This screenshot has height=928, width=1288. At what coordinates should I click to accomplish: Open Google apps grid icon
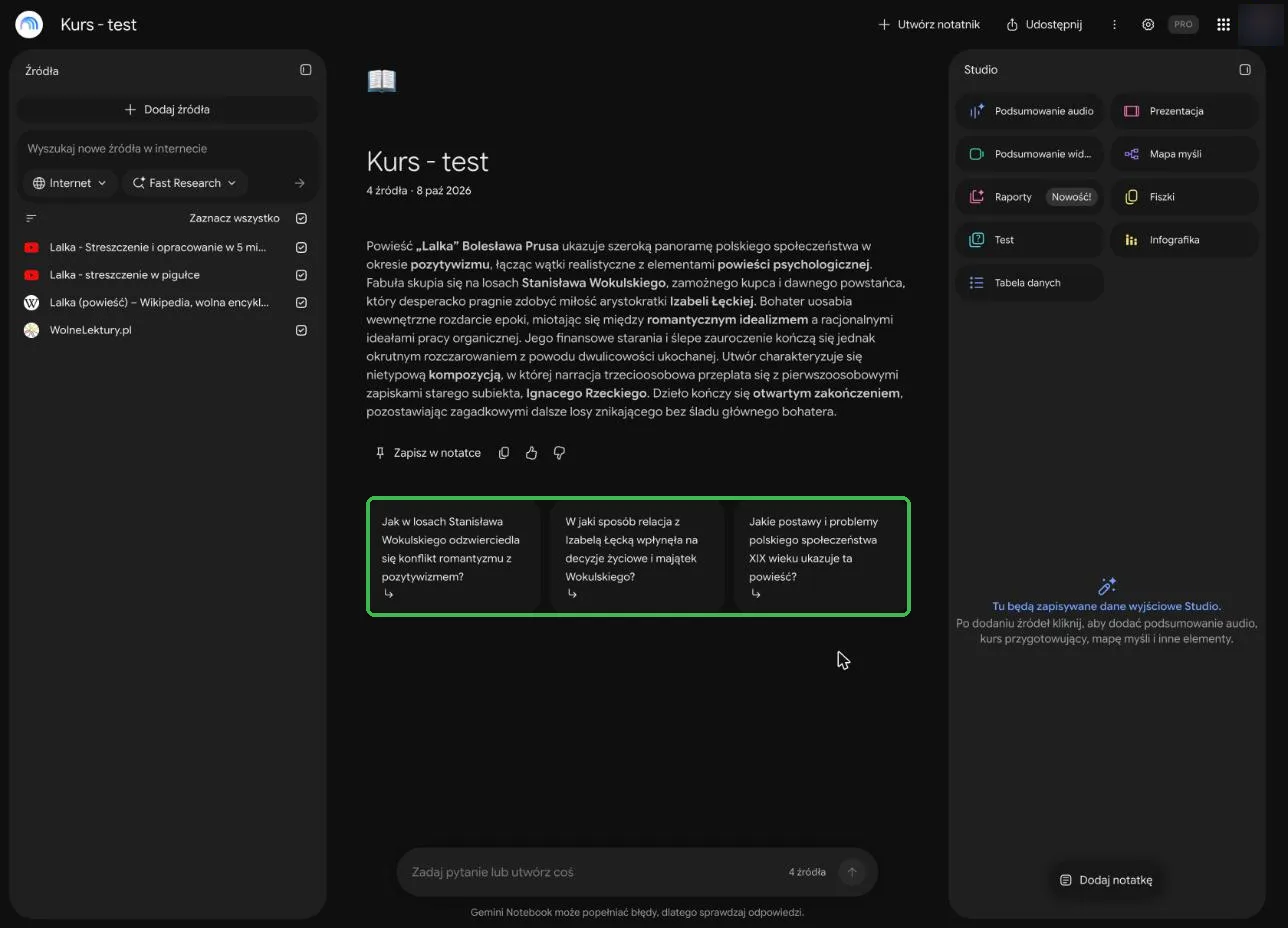point(1223,25)
